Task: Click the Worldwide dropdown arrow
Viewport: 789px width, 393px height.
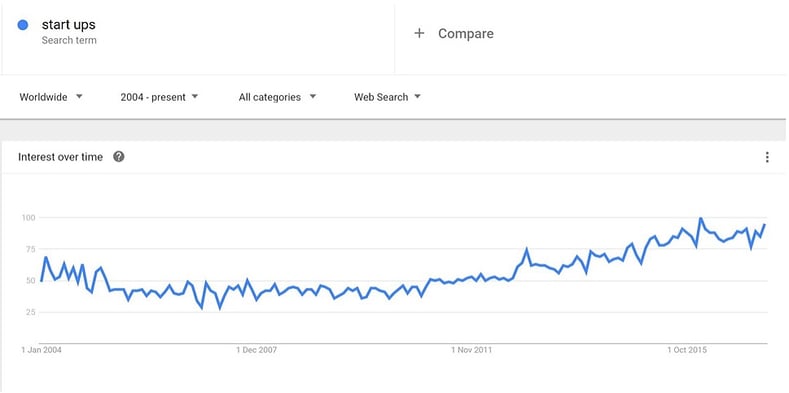Action: point(79,97)
